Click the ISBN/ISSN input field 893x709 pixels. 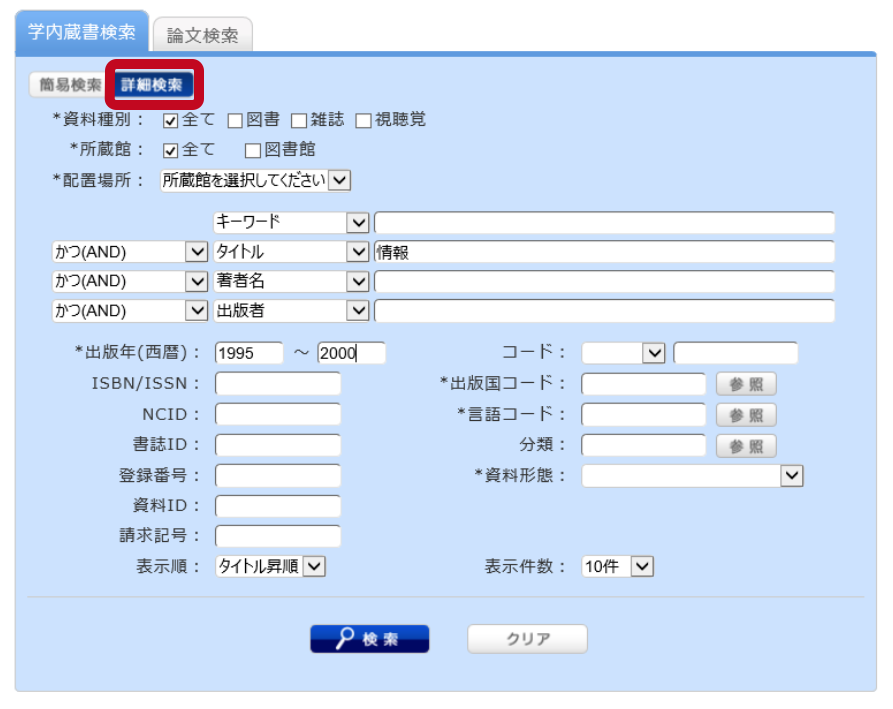coord(278,384)
